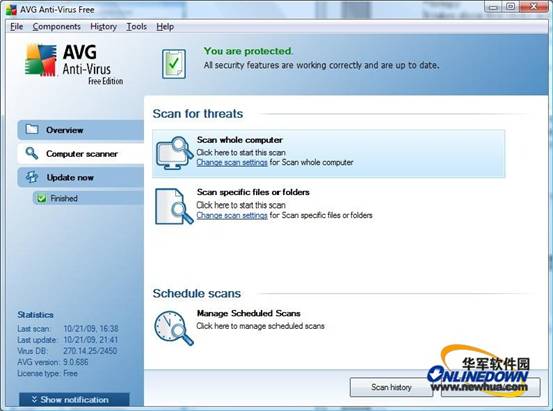Maximize the AVG window
The height and width of the screenshot is (411, 553).
[x=510, y=7]
